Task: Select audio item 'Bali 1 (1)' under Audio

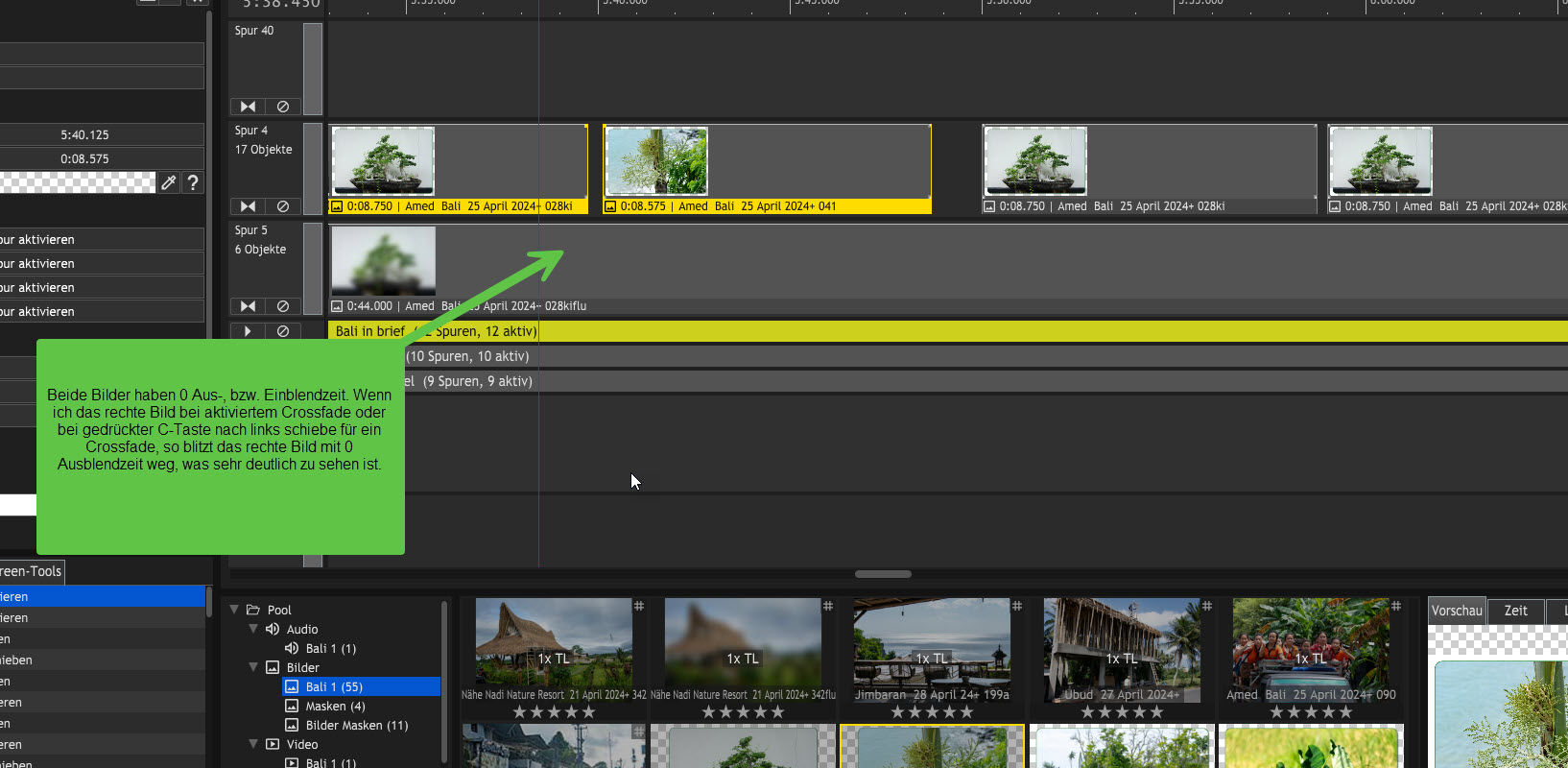Action: pos(331,649)
